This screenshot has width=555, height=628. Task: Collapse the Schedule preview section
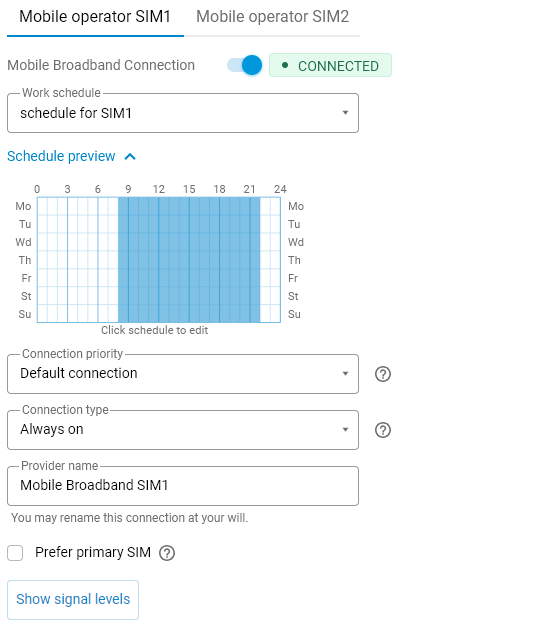click(72, 156)
